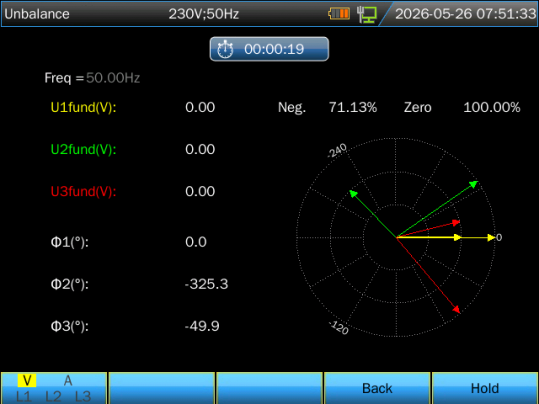Click the yellow arrowhead at 0 degrees
This screenshot has height=404, width=539.
click(x=491, y=237)
